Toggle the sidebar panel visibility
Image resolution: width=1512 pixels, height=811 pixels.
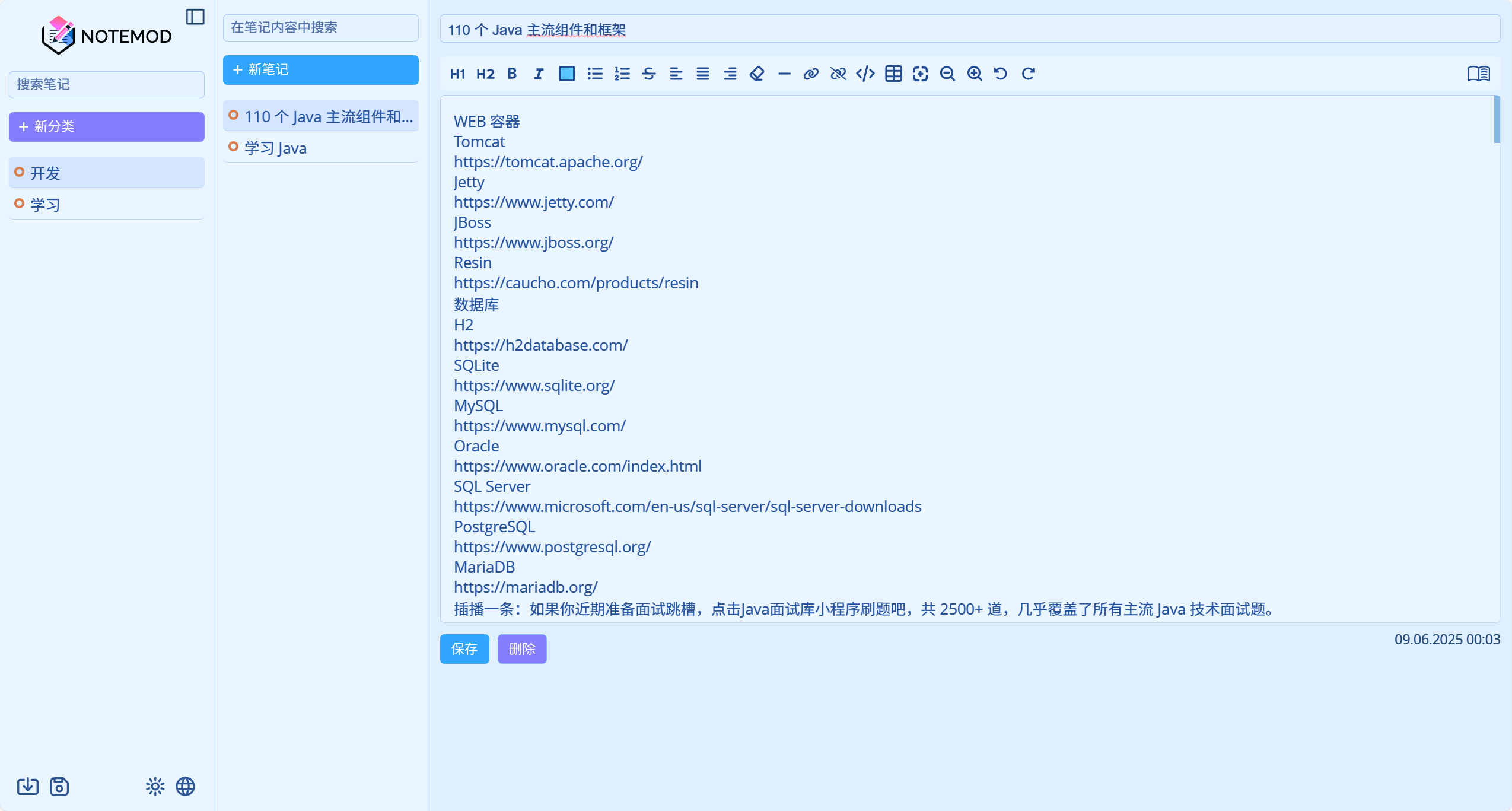[x=195, y=17]
